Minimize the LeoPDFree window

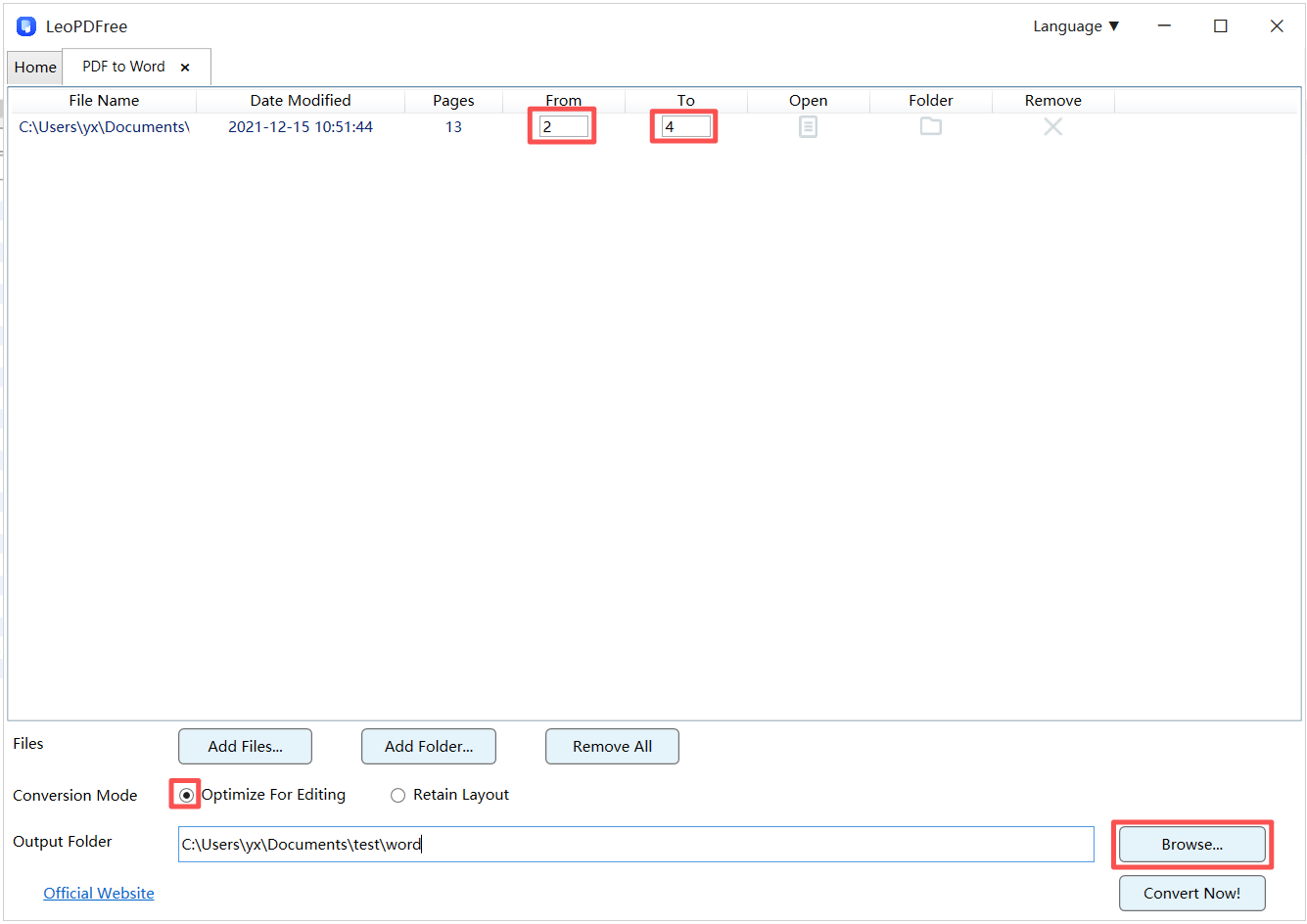tap(1164, 26)
